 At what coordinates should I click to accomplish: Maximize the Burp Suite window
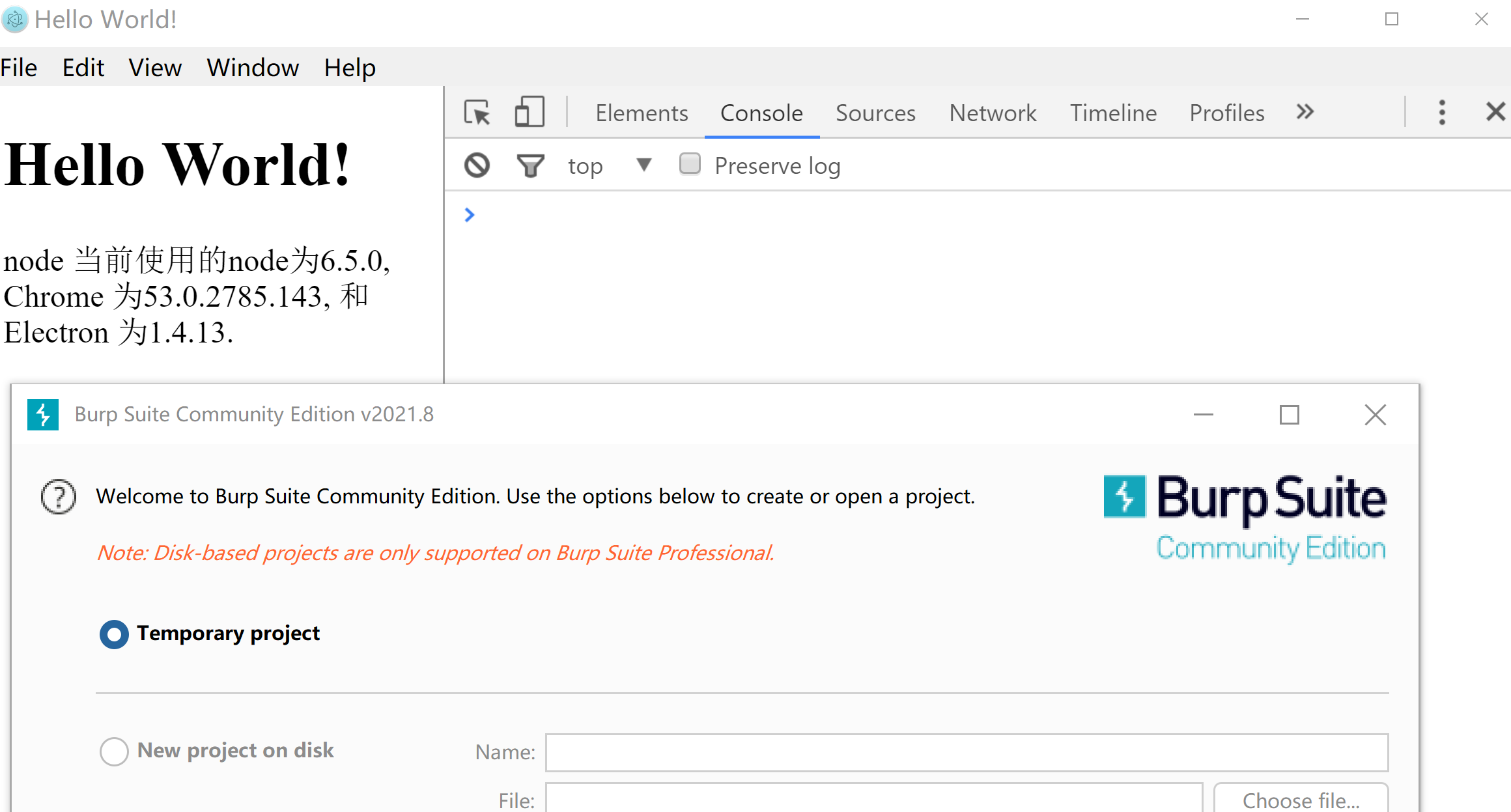click(1289, 415)
